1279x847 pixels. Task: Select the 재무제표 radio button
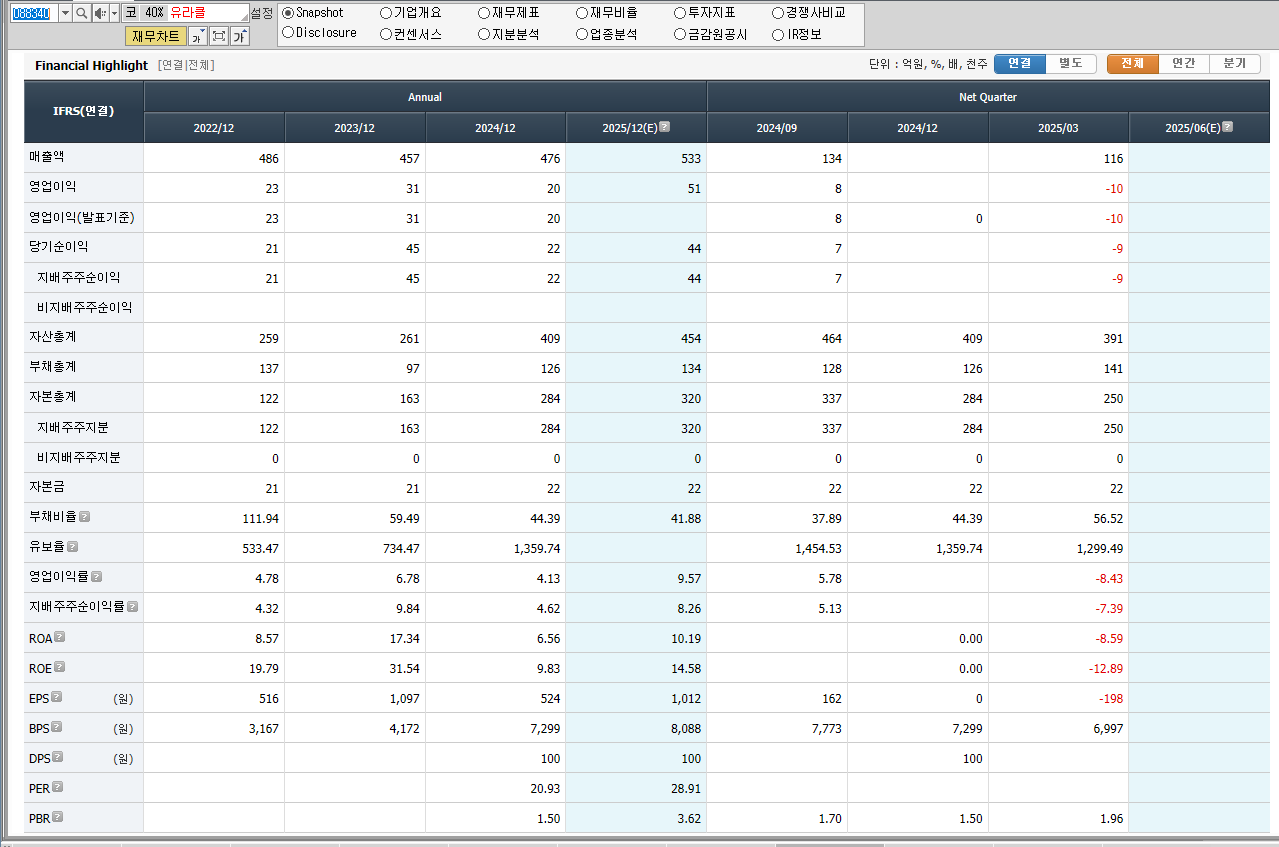[x=484, y=13]
